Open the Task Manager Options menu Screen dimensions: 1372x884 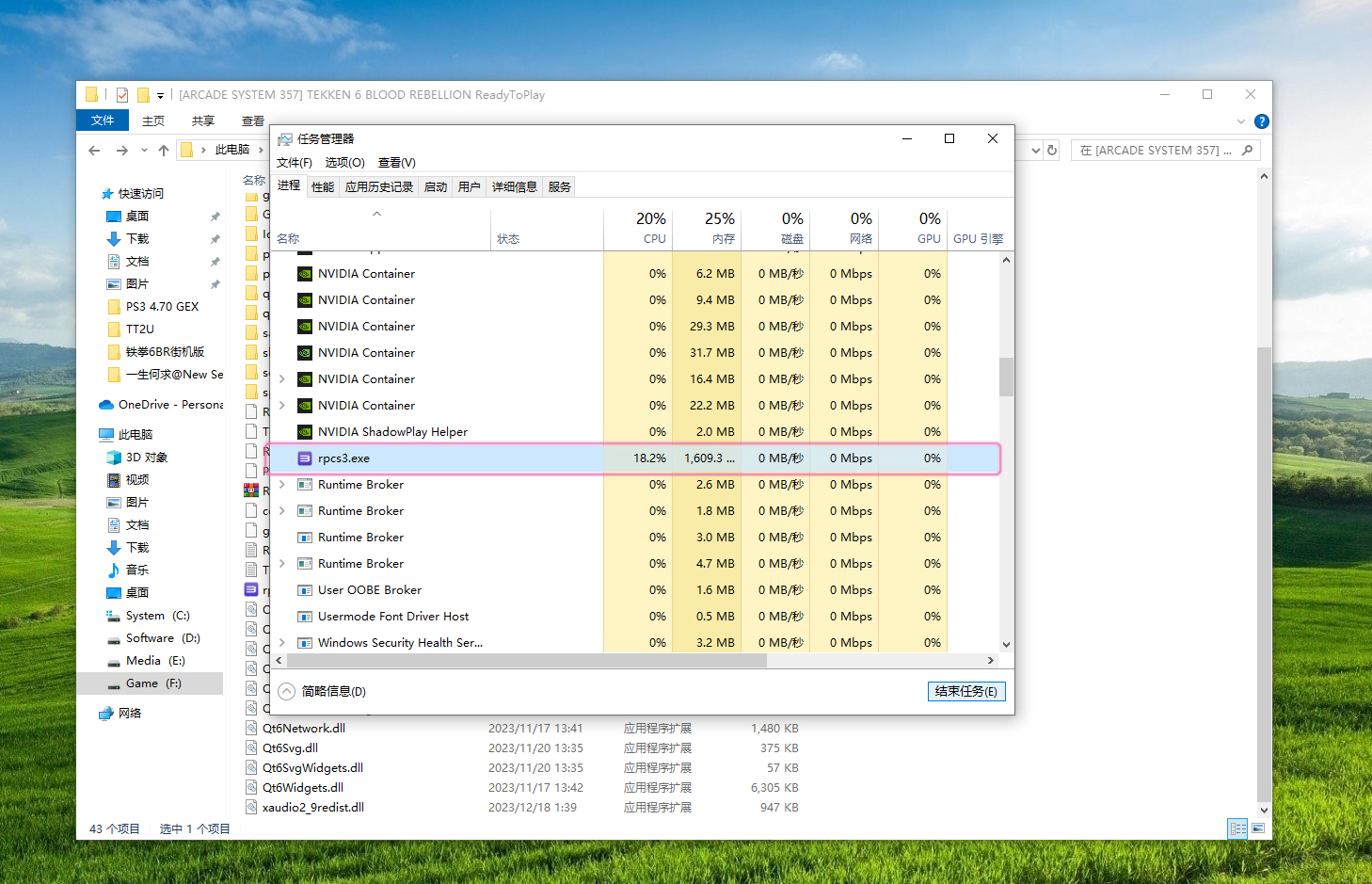[x=345, y=163]
